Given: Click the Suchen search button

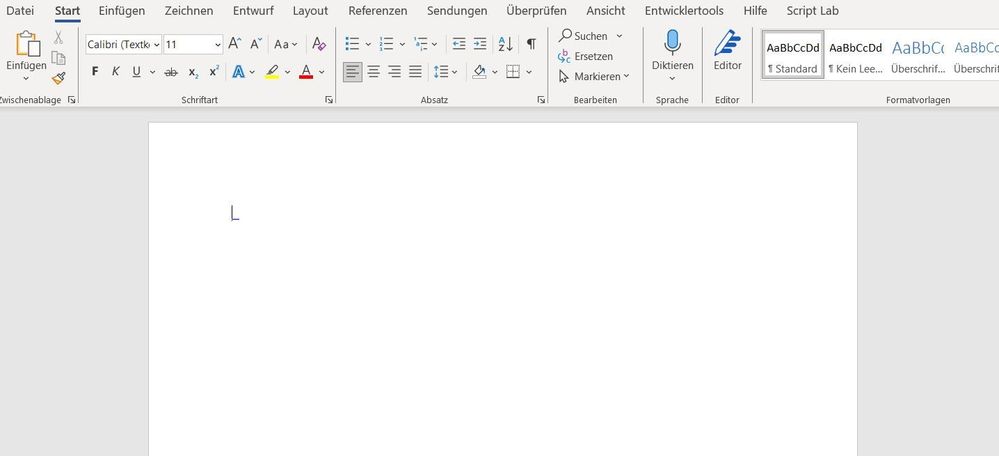Looking at the screenshot, I should tap(584, 36).
